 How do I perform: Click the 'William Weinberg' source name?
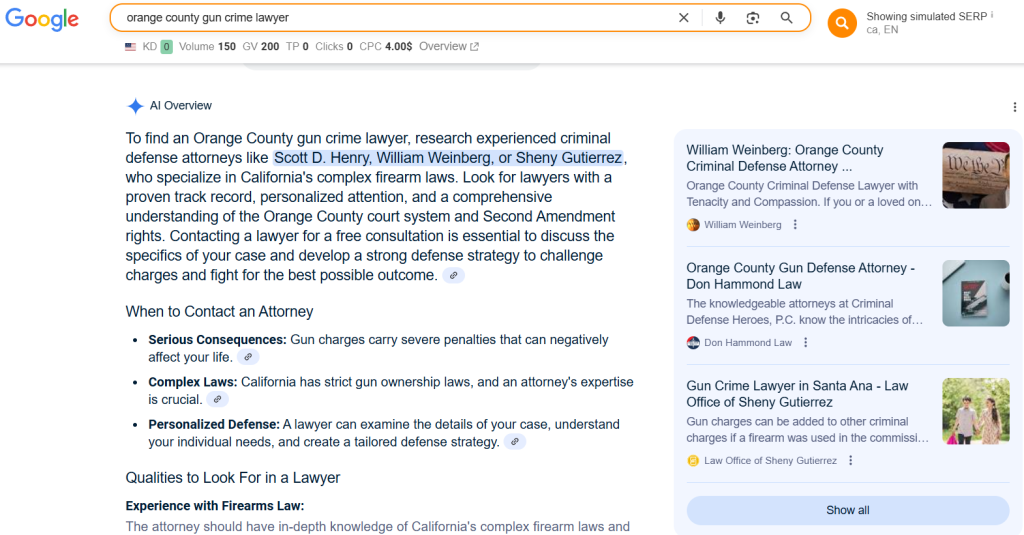click(743, 225)
